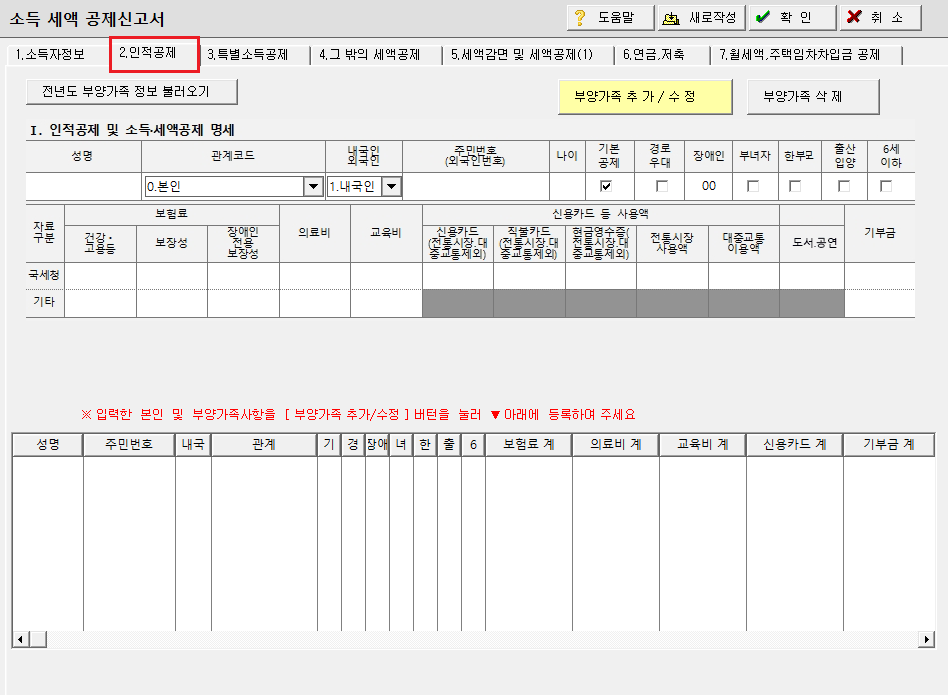Click 국세청 row 도서.공연 cell
This screenshot has height=695, width=948.
tap(812, 276)
